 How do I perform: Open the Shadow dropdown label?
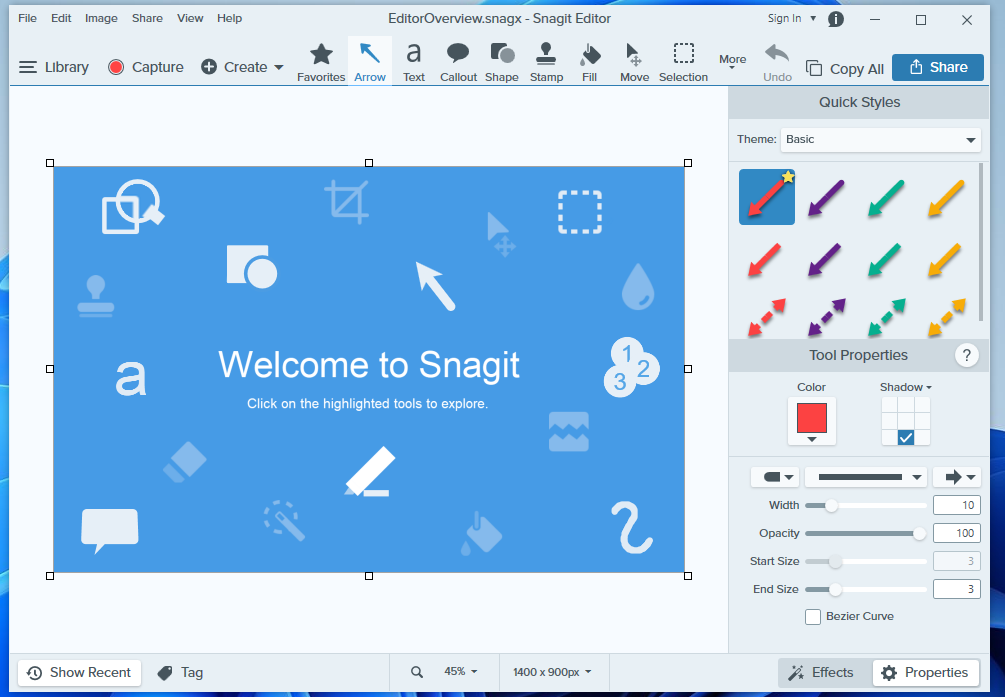coord(905,387)
